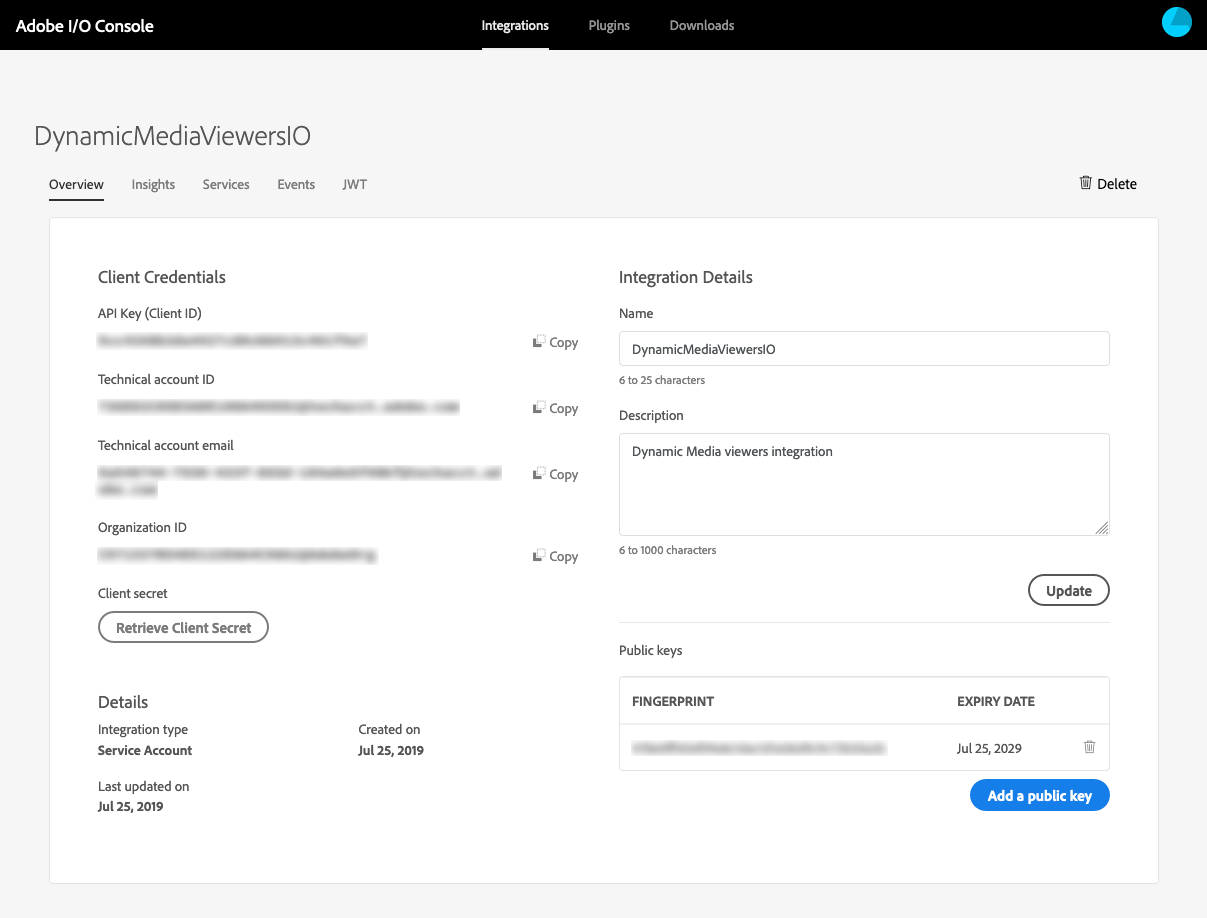The height and width of the screenshot is (918, 1207).
Task: Go to the Events tab
Action: point(296,184)
